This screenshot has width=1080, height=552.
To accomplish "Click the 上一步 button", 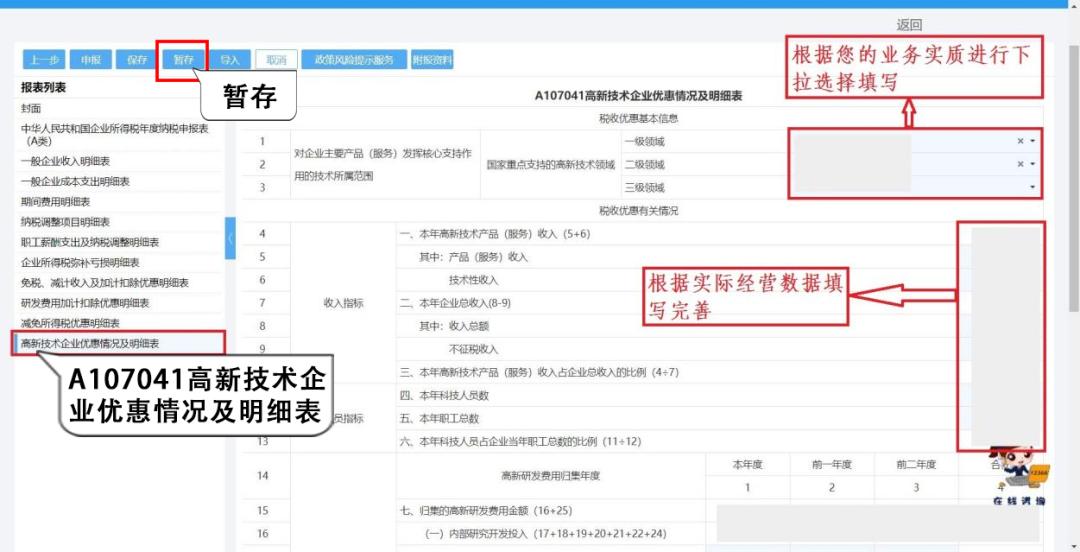I will point(43,60).
